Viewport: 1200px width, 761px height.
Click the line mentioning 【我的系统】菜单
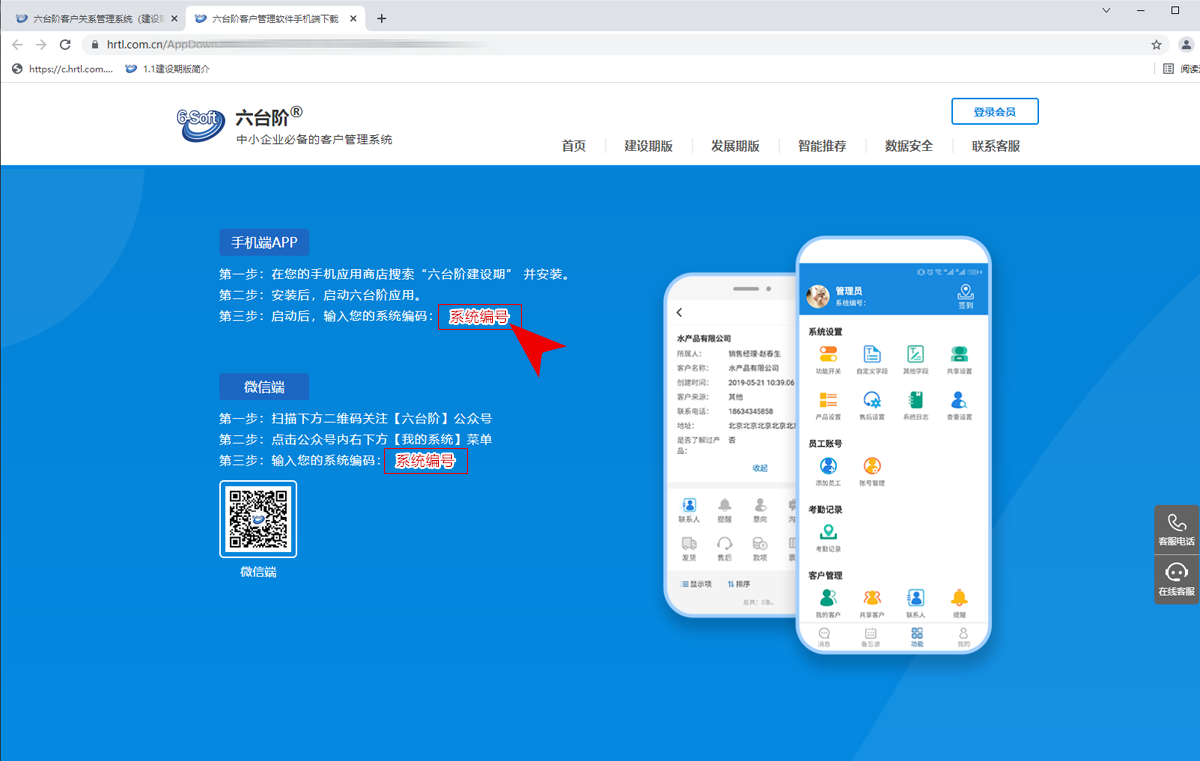pyautogui.click(x=355, y=440)
